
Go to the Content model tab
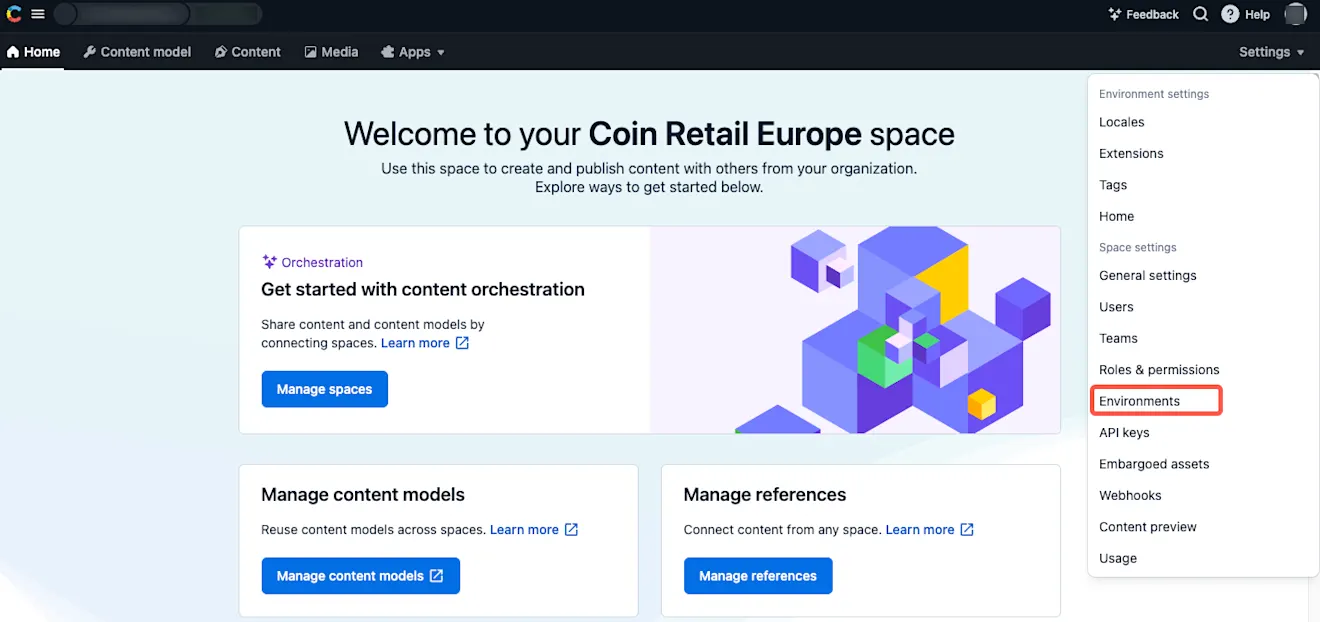tap(137, 52)
